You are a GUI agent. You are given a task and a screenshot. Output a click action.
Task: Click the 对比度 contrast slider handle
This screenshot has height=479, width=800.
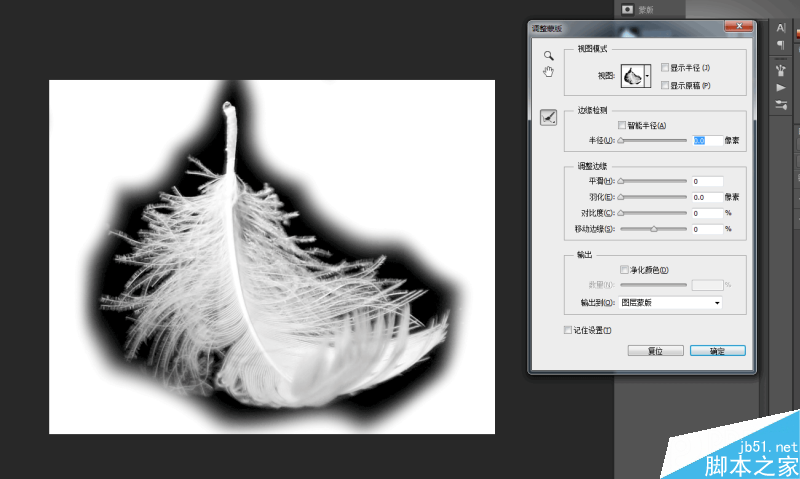(620, 213)
